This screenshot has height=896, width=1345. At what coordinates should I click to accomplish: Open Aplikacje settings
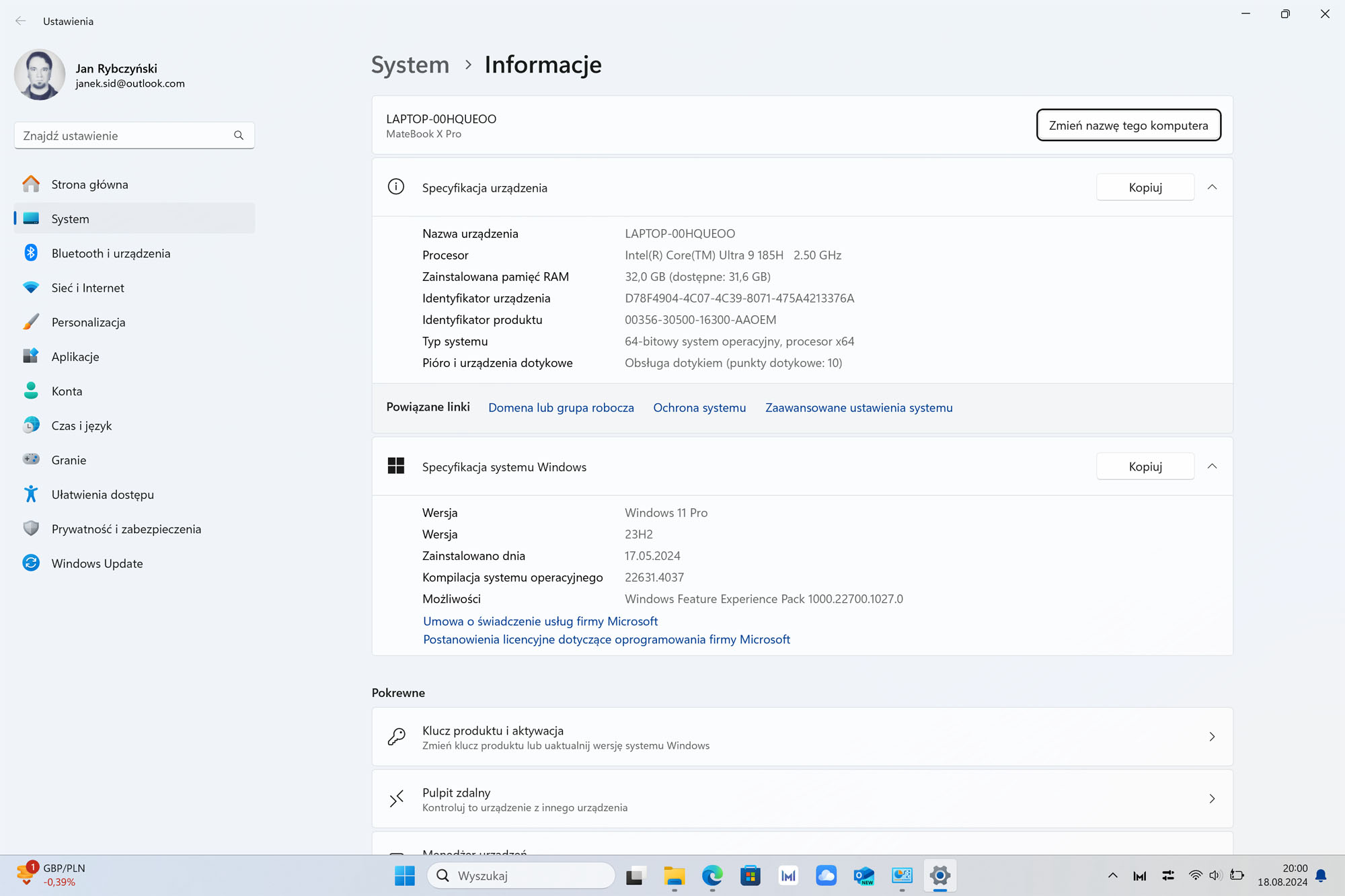134,356
